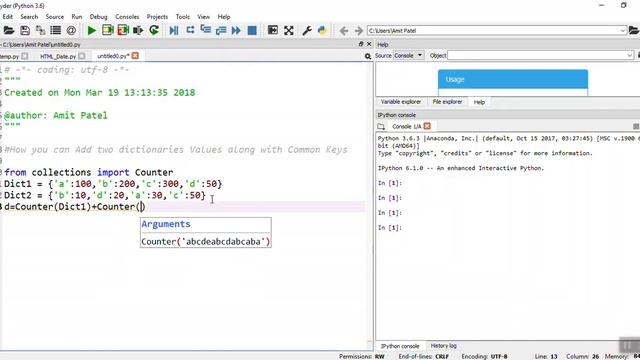Close the editor pane with X
Image resolution: width=640 pixels, height=360 pixels.
click(x=369, y=44)
